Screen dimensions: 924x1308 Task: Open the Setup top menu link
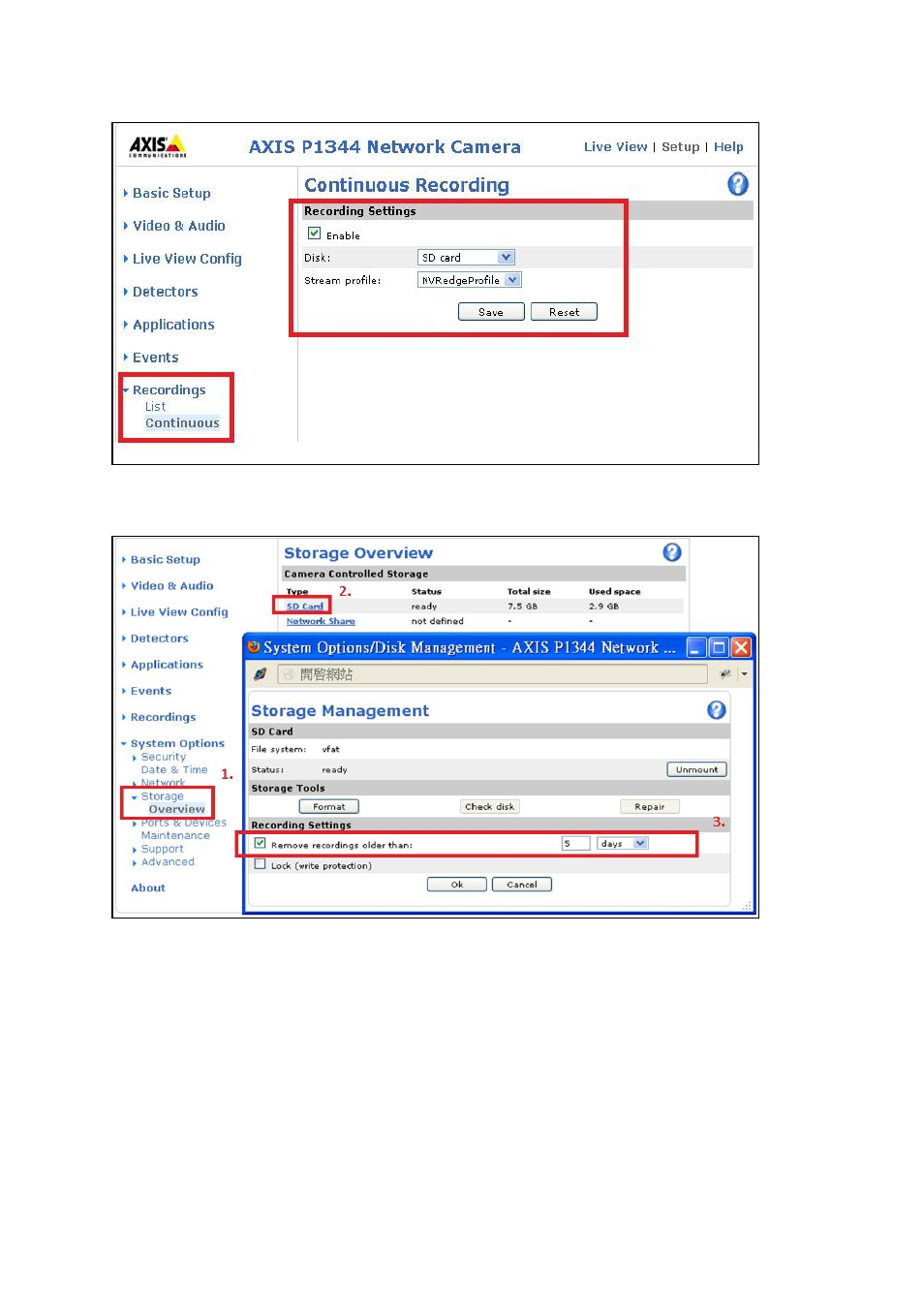(680, 147)
